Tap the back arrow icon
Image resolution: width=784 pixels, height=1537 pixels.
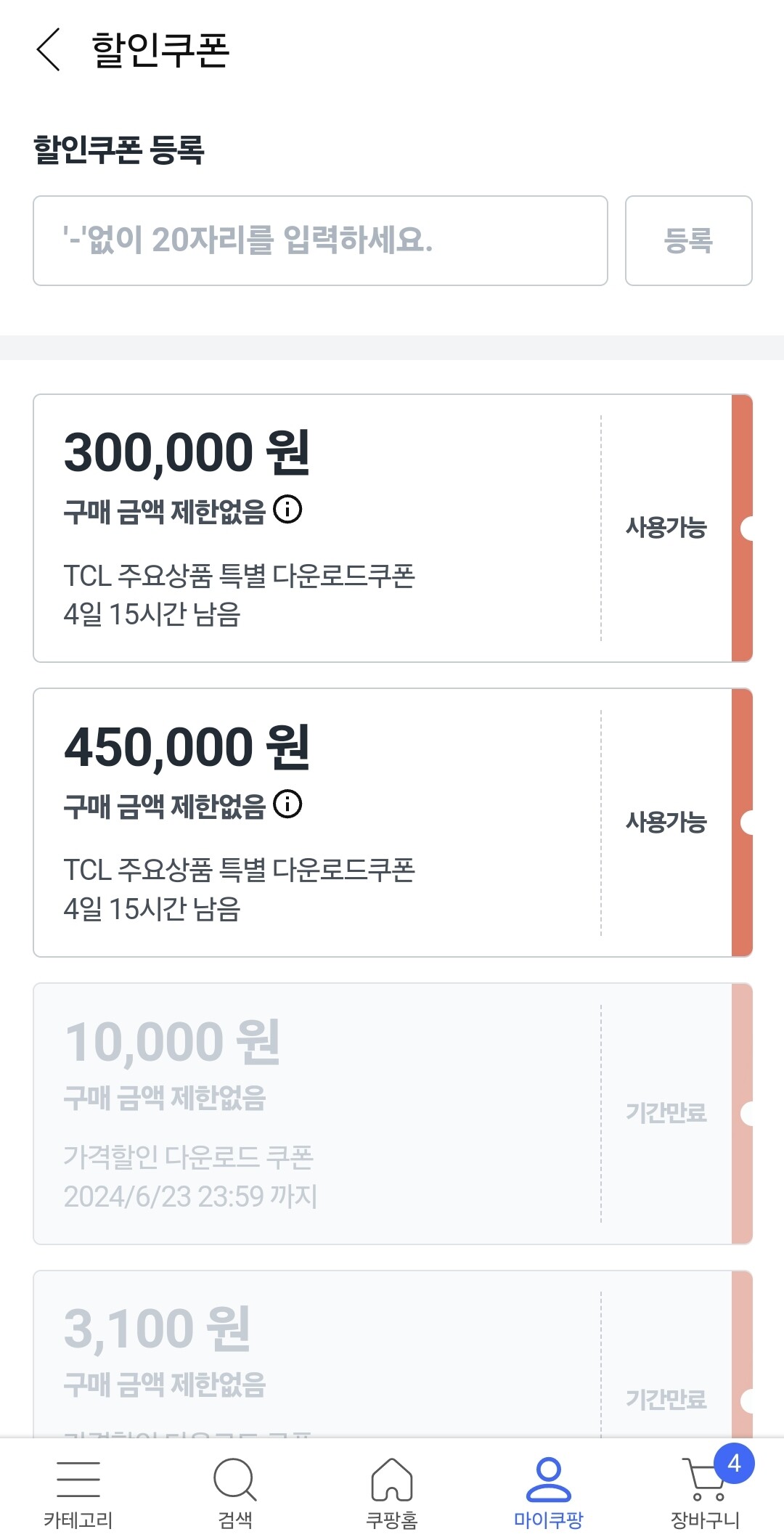tap(48, 50)
